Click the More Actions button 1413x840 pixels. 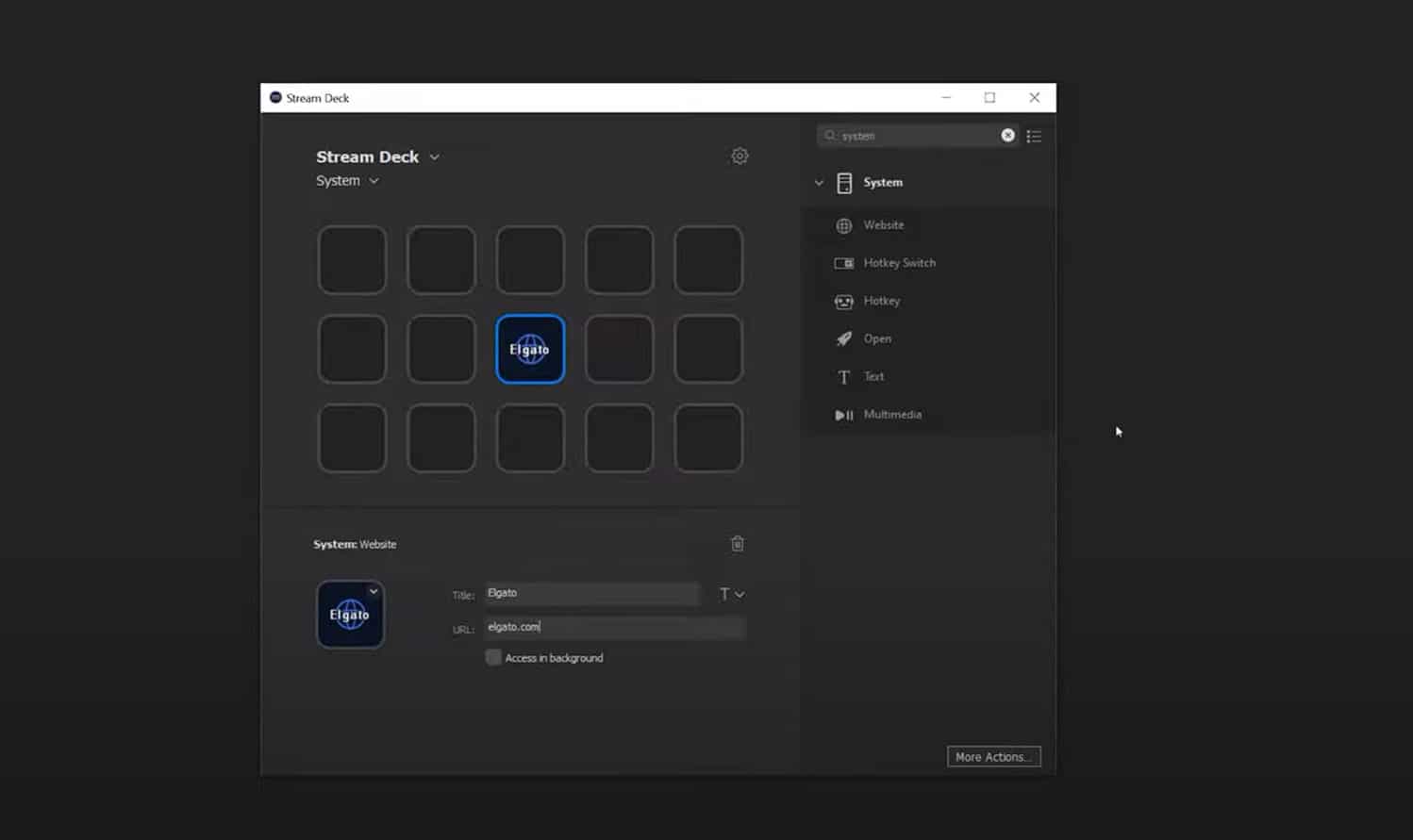(993, 757)
